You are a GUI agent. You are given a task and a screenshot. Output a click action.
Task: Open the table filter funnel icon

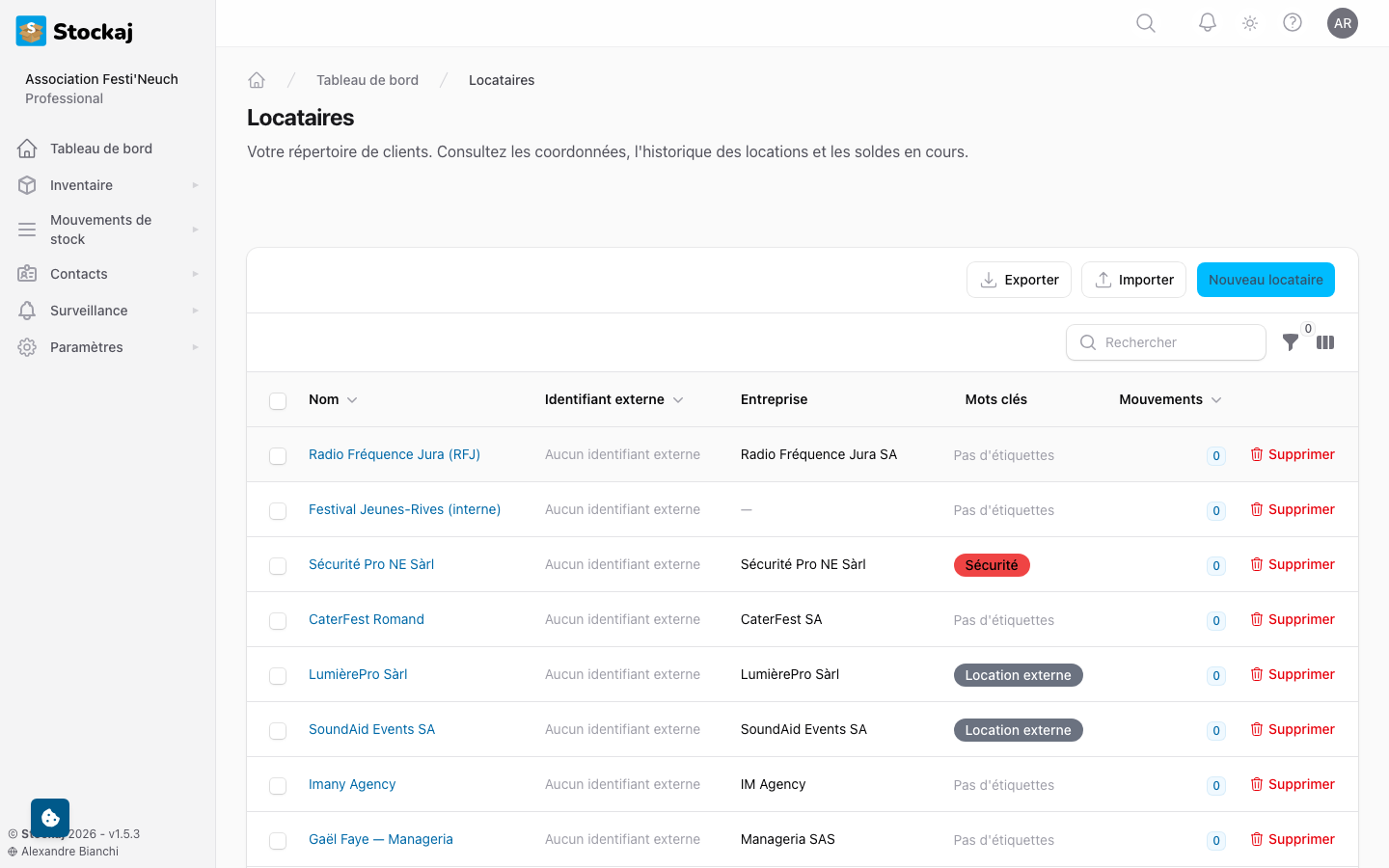[1291, 342]
